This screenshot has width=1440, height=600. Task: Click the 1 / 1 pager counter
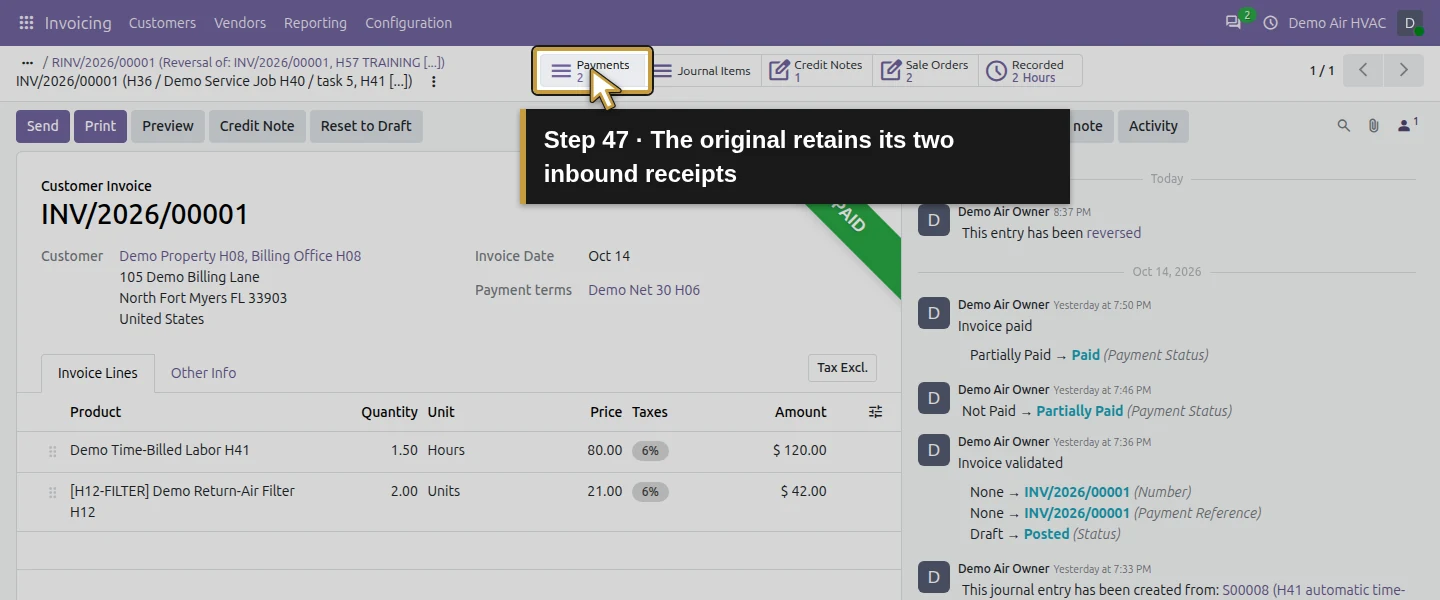point(1322,70)
